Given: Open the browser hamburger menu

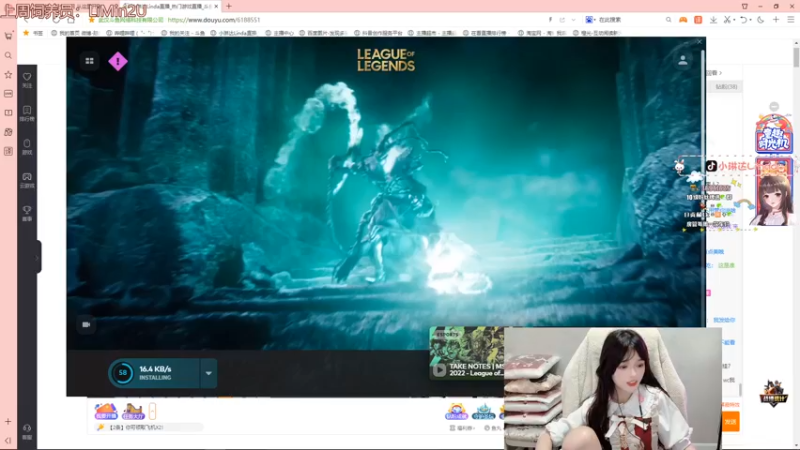Looking at the screenshot, I should pyautogui.click(x=791, y=20).
